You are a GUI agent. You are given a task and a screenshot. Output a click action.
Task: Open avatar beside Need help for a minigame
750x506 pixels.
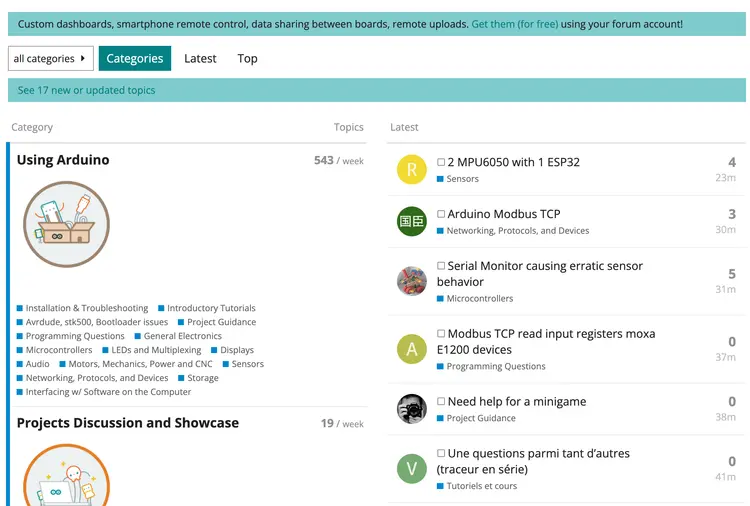[x=411, y=409]
